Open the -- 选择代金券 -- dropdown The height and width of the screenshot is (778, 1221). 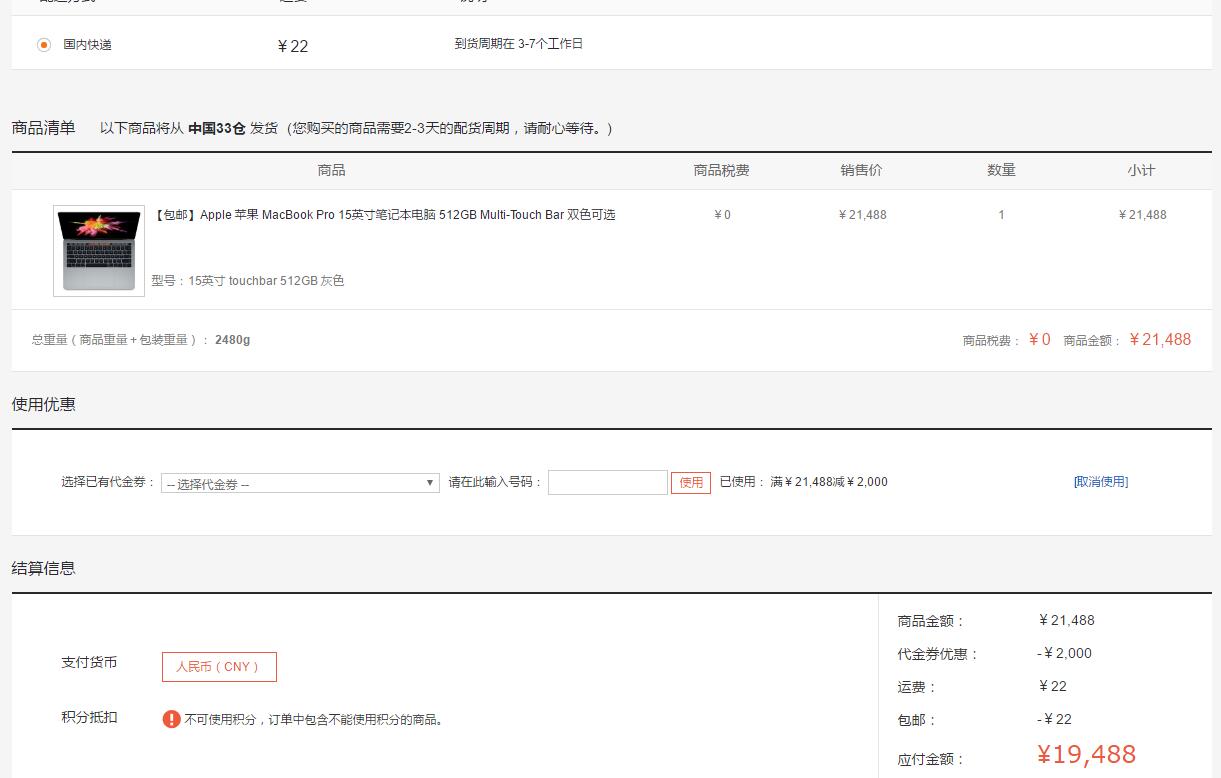point(300,482)
